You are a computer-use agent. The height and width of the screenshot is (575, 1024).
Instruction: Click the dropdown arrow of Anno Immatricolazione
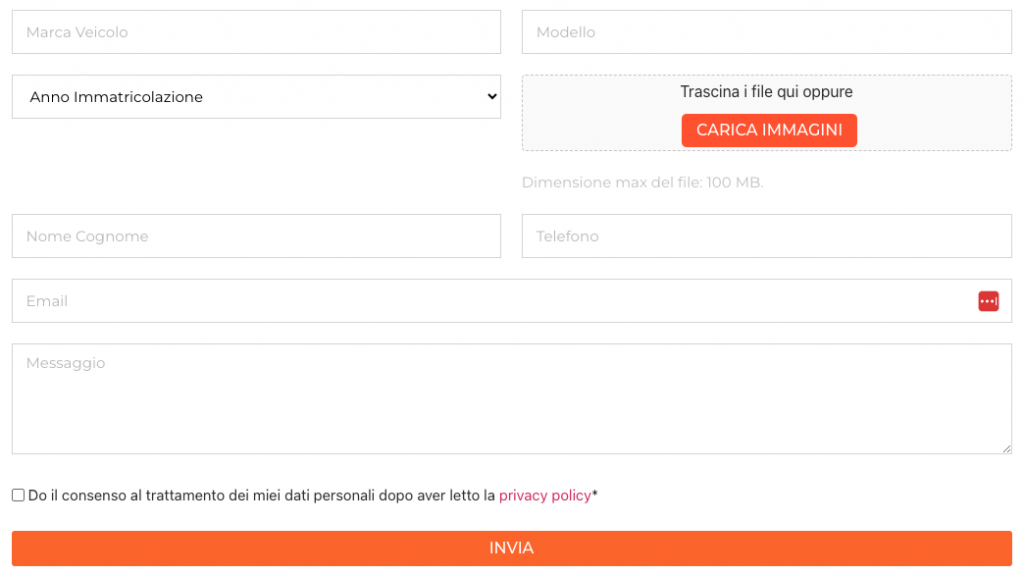(491, 97)
